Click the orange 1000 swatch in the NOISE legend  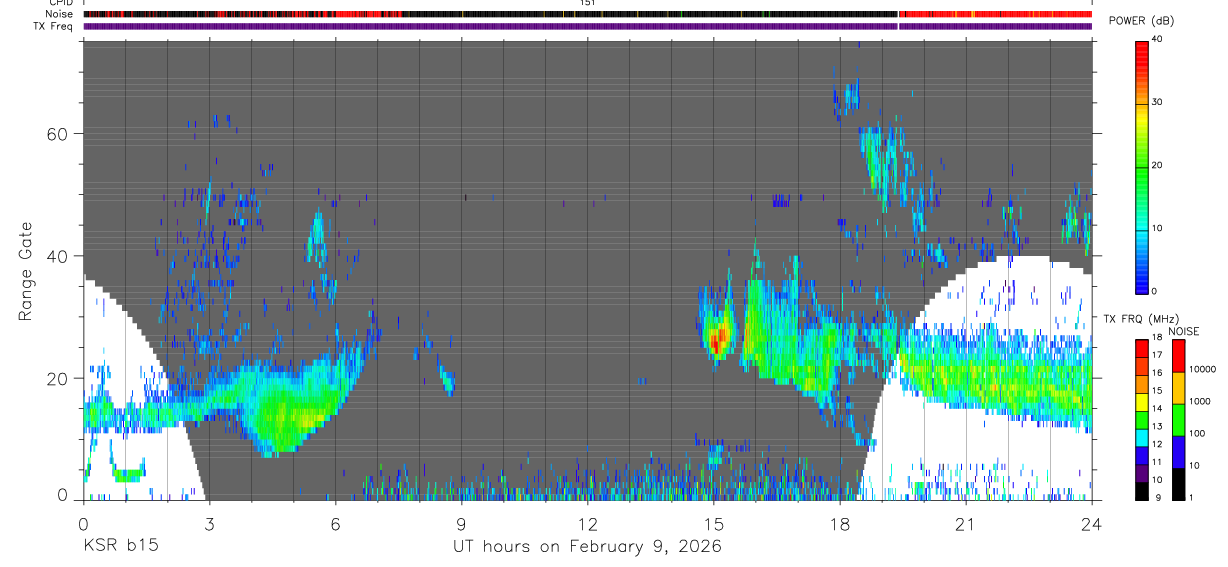(1178, 388)
